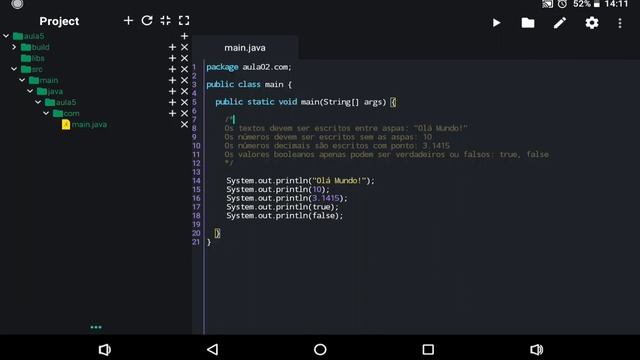
Task: Place cursor on 'package aula02.com;' line
Action: click(x=249, y=67)
